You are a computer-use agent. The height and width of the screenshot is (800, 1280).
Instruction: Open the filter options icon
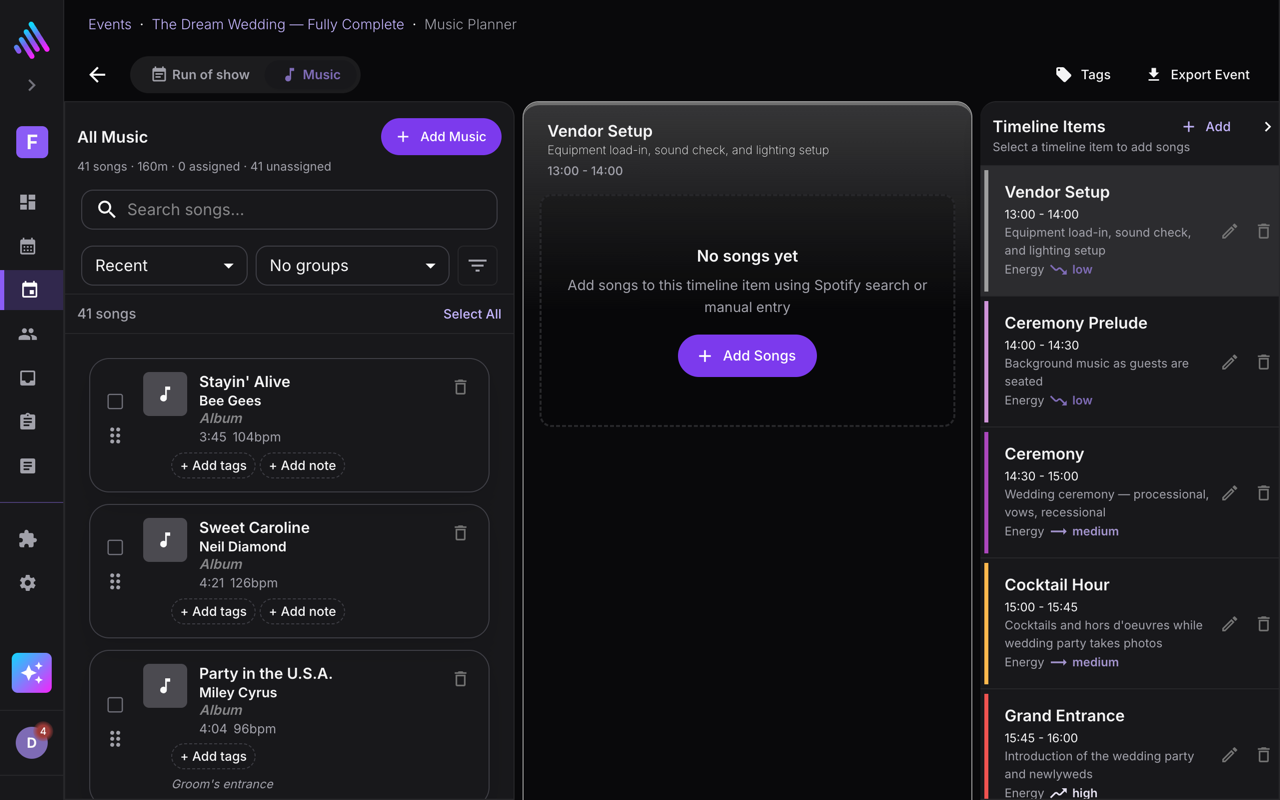pyautogui.click(x=477, y=266)
